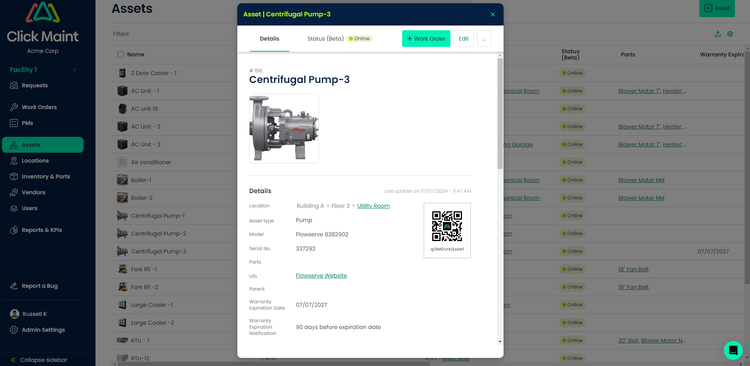
Task: Open the Filters panel
Action: (x=121, y=34)
